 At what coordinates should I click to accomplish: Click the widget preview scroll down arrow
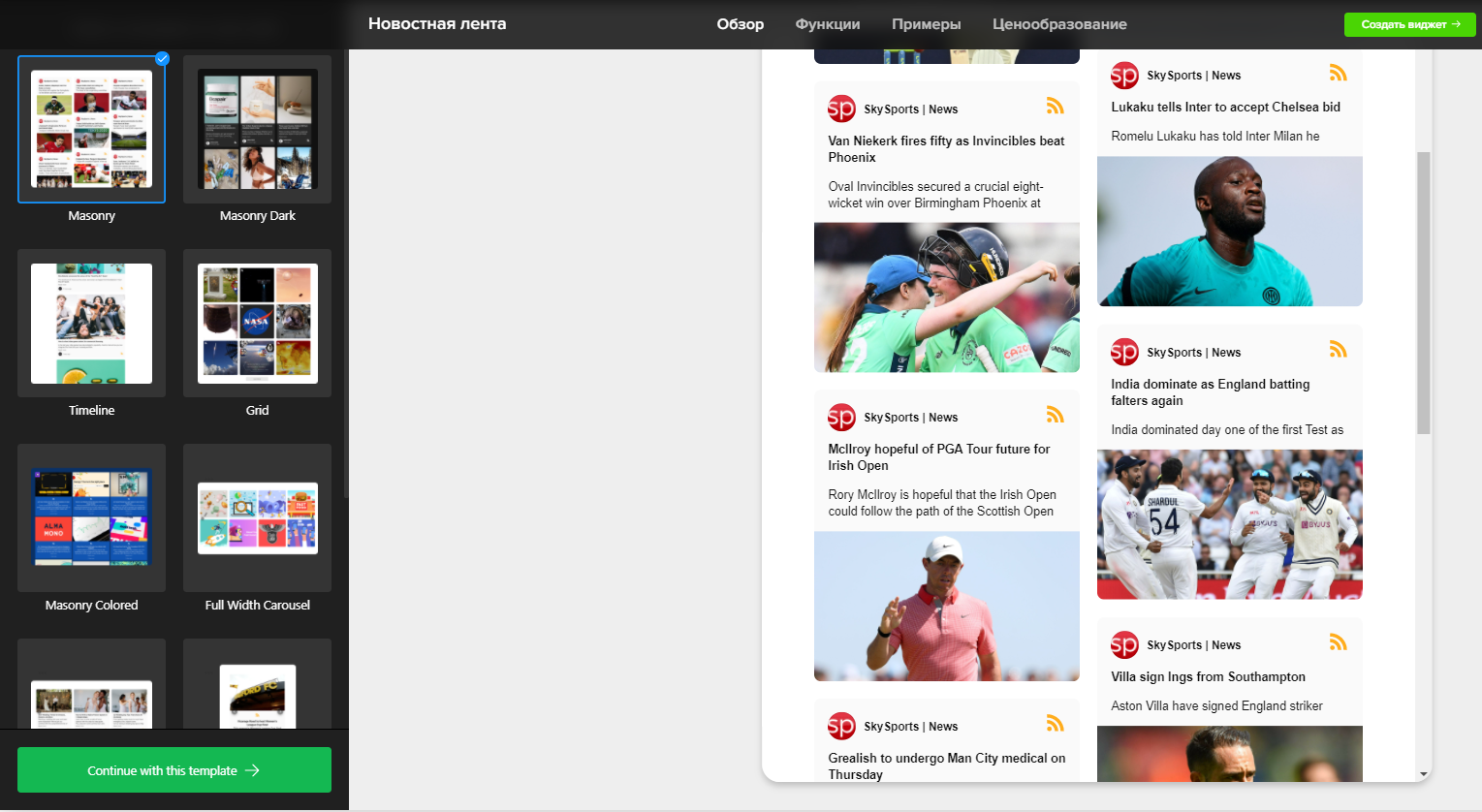[x=1423, y=774]
